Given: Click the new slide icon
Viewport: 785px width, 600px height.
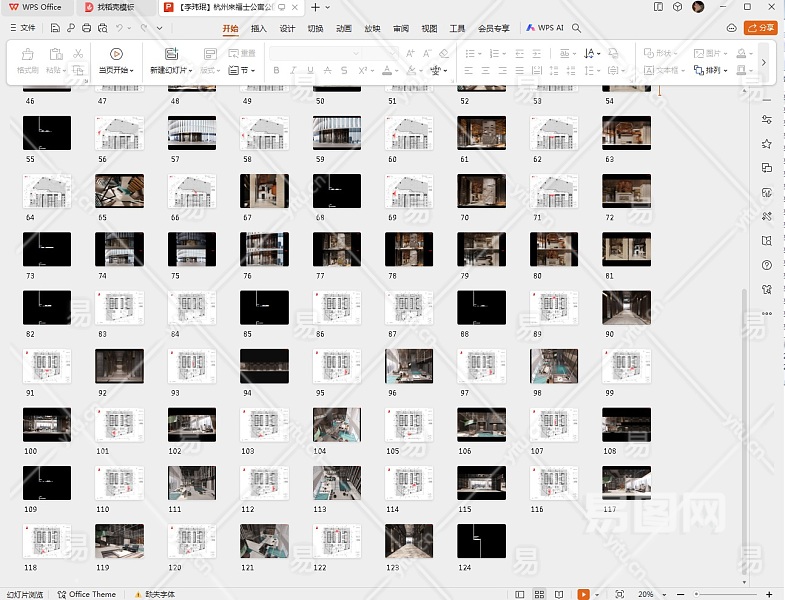Looking at the screenshot, I should tap(171, 54).
